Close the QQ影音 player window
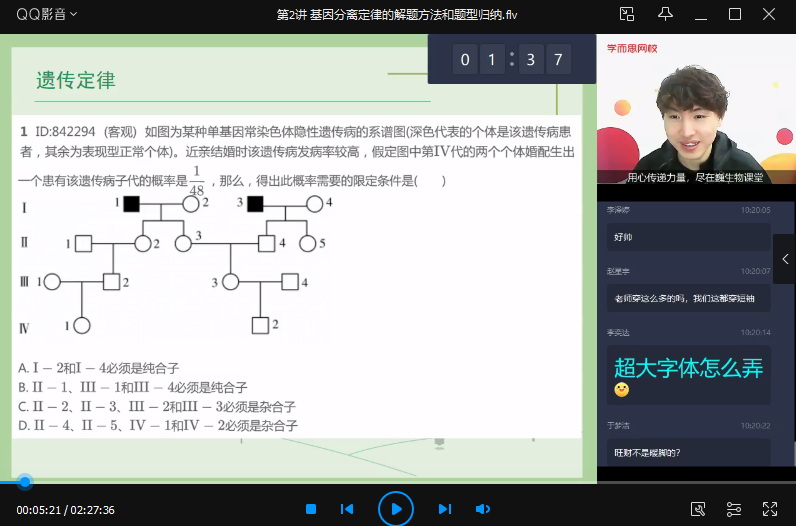The width and height of the screenshot is (796, 526). [x=770, y=14]
